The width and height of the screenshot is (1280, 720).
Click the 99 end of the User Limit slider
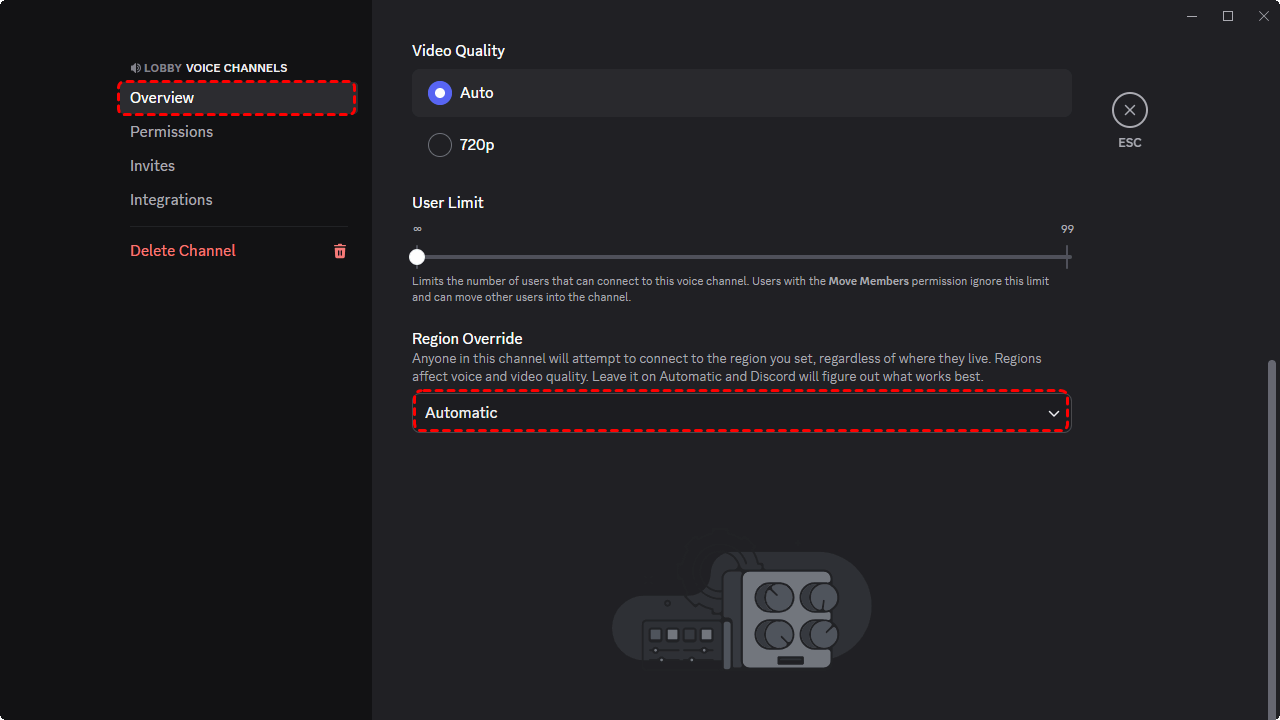[x=1067, y=257]
